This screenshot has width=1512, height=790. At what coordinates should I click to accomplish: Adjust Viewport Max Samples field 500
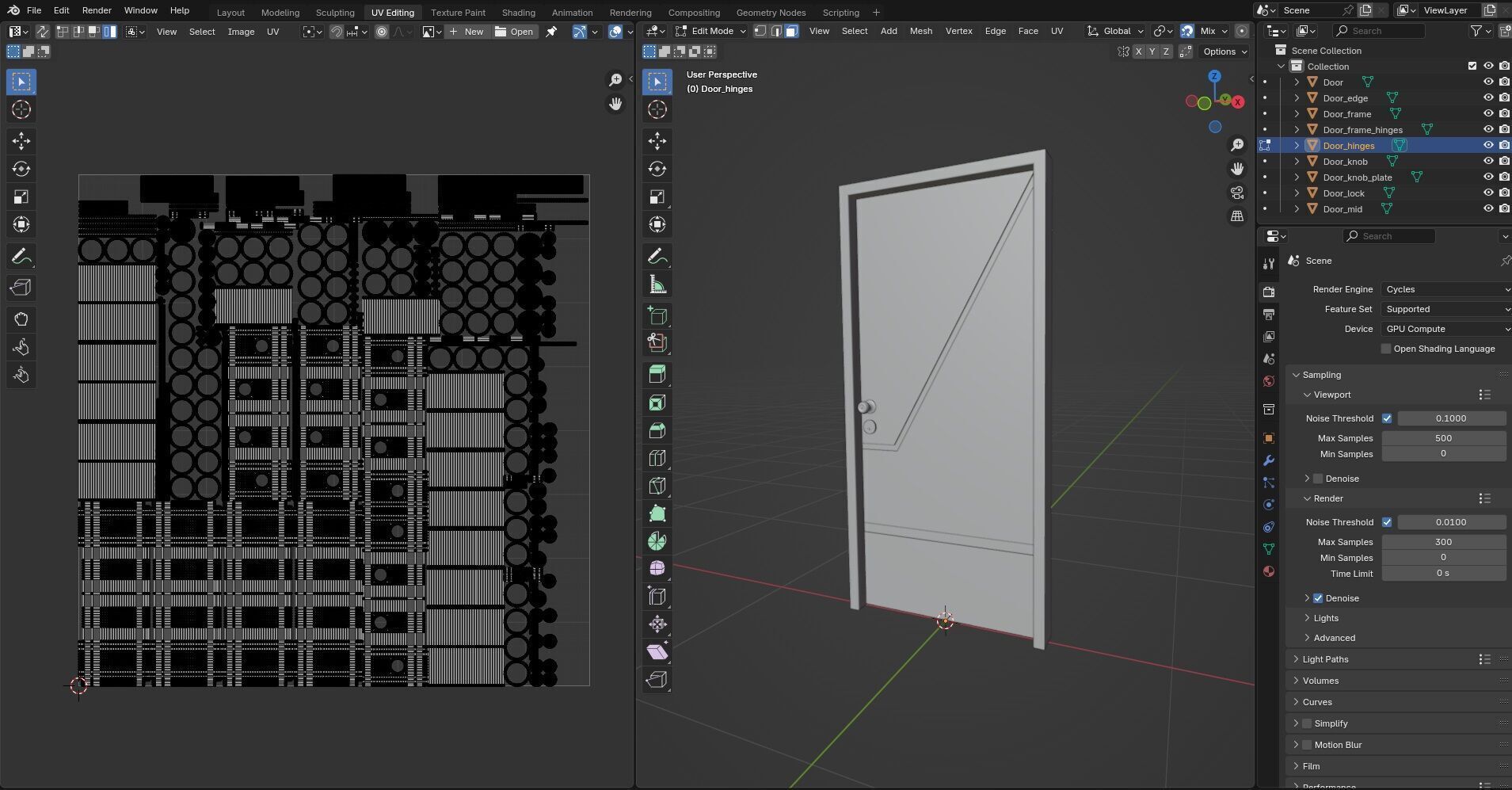tap(1443, 438)
